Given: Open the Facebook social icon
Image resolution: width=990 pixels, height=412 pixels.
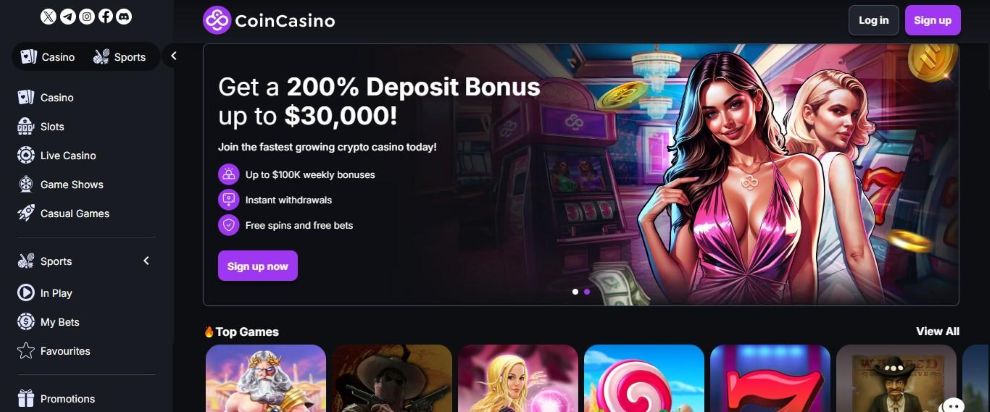Looking at the screenshot, I should click(105, 16).
